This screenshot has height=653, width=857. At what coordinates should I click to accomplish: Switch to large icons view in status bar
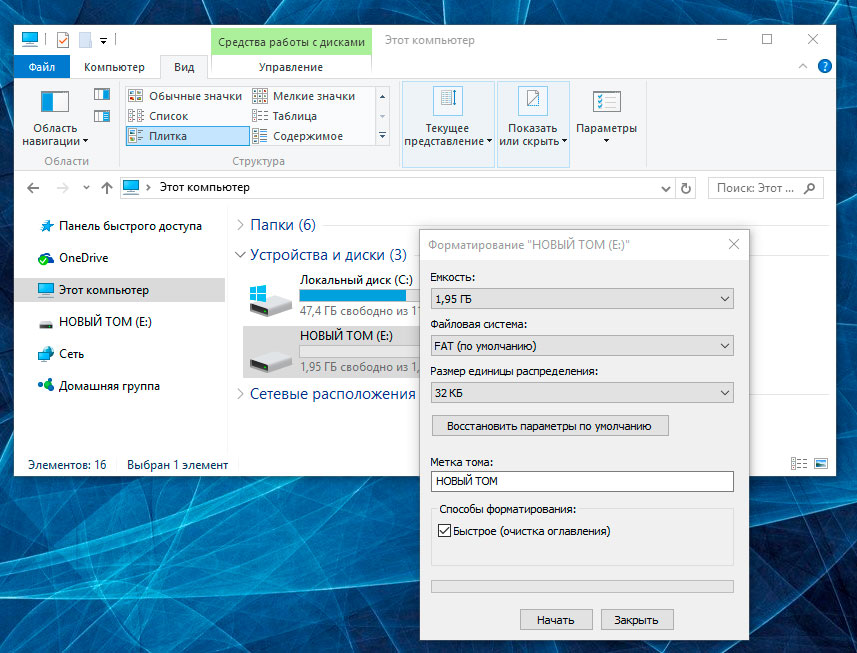(x=821, y=464)
